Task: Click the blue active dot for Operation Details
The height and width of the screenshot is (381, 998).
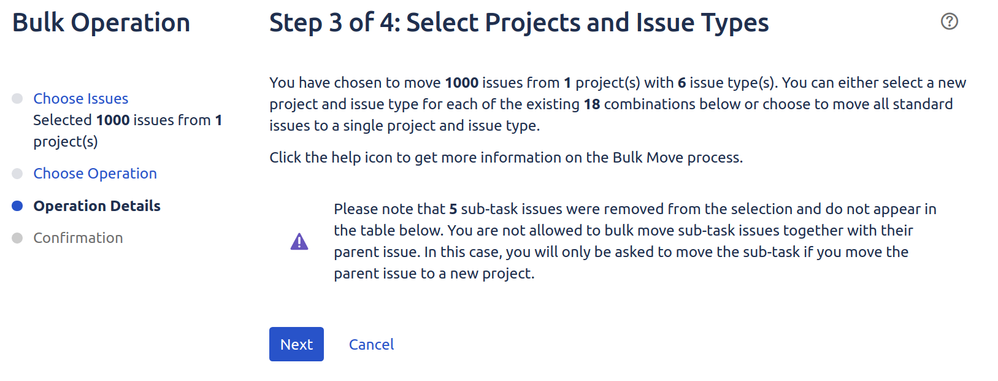Action: tap(17, 206)
